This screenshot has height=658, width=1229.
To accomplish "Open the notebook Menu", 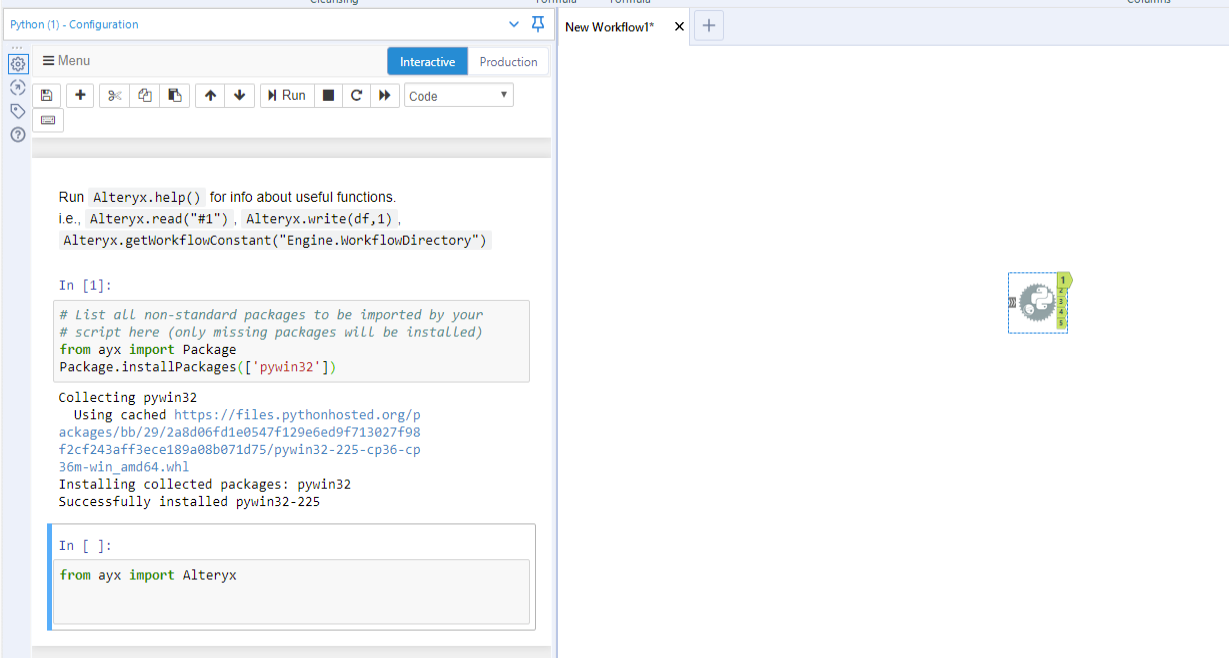I will (65, 60).
